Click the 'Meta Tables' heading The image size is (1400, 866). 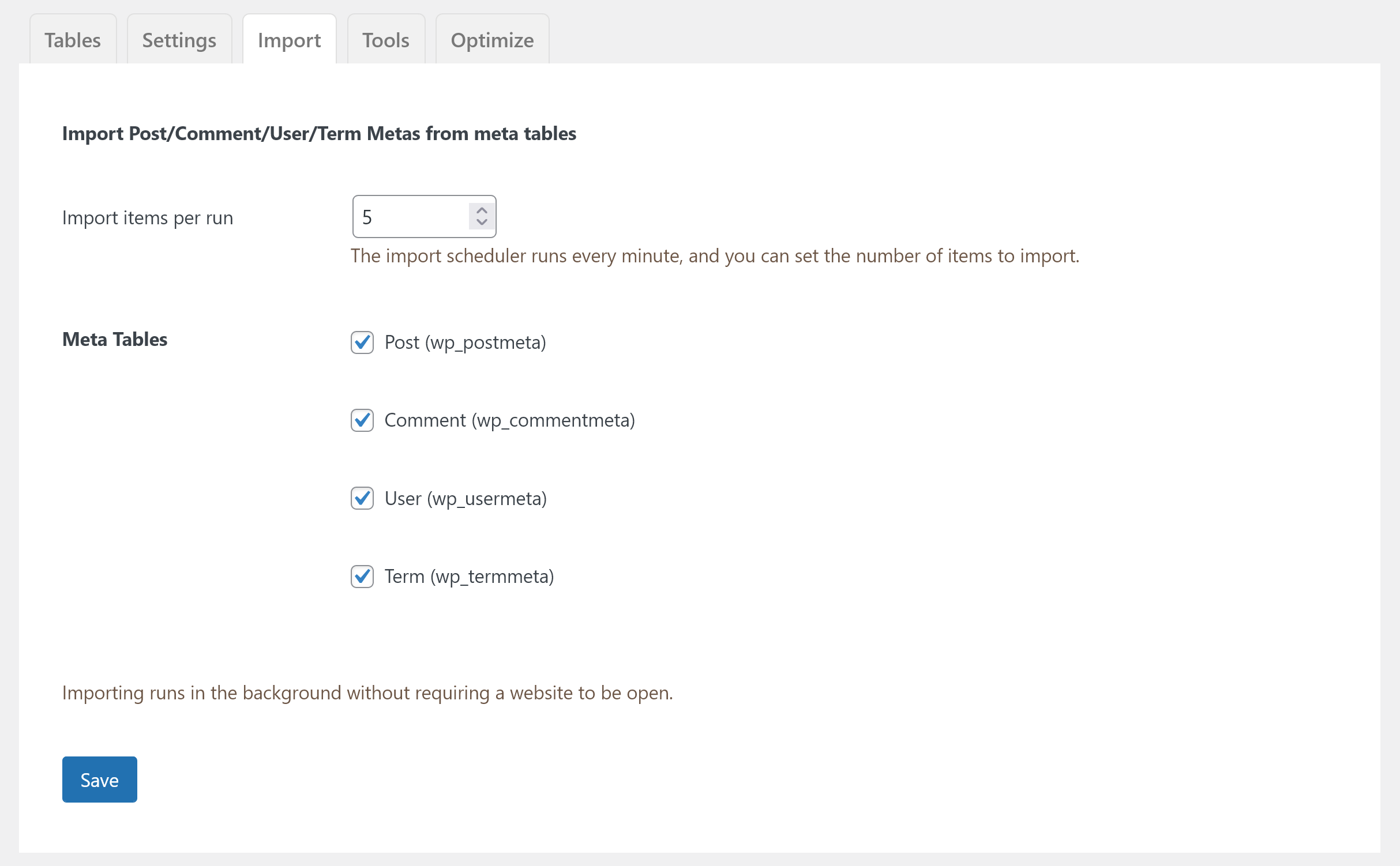click(115, 339)
